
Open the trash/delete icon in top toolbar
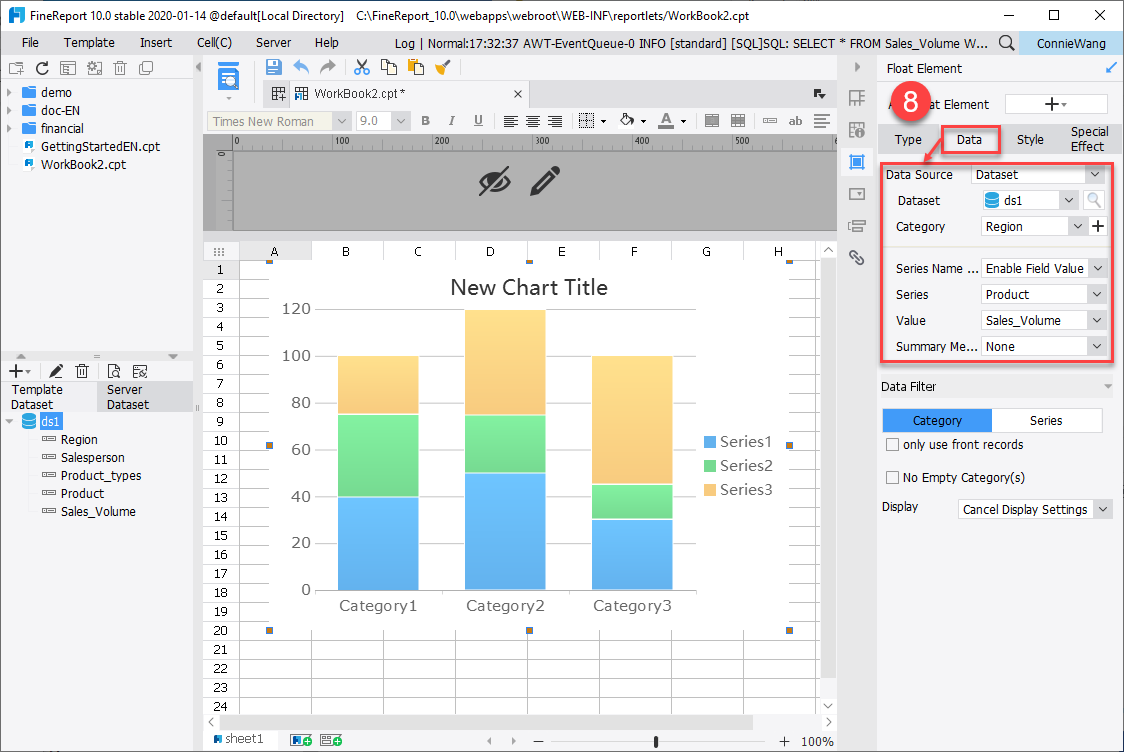[120, 68]
